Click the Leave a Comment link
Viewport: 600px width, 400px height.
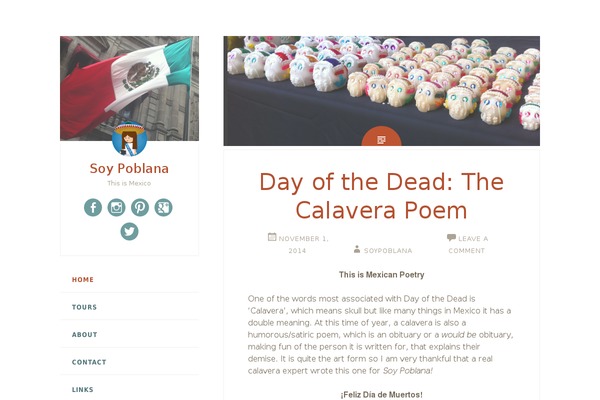[472, 244]
